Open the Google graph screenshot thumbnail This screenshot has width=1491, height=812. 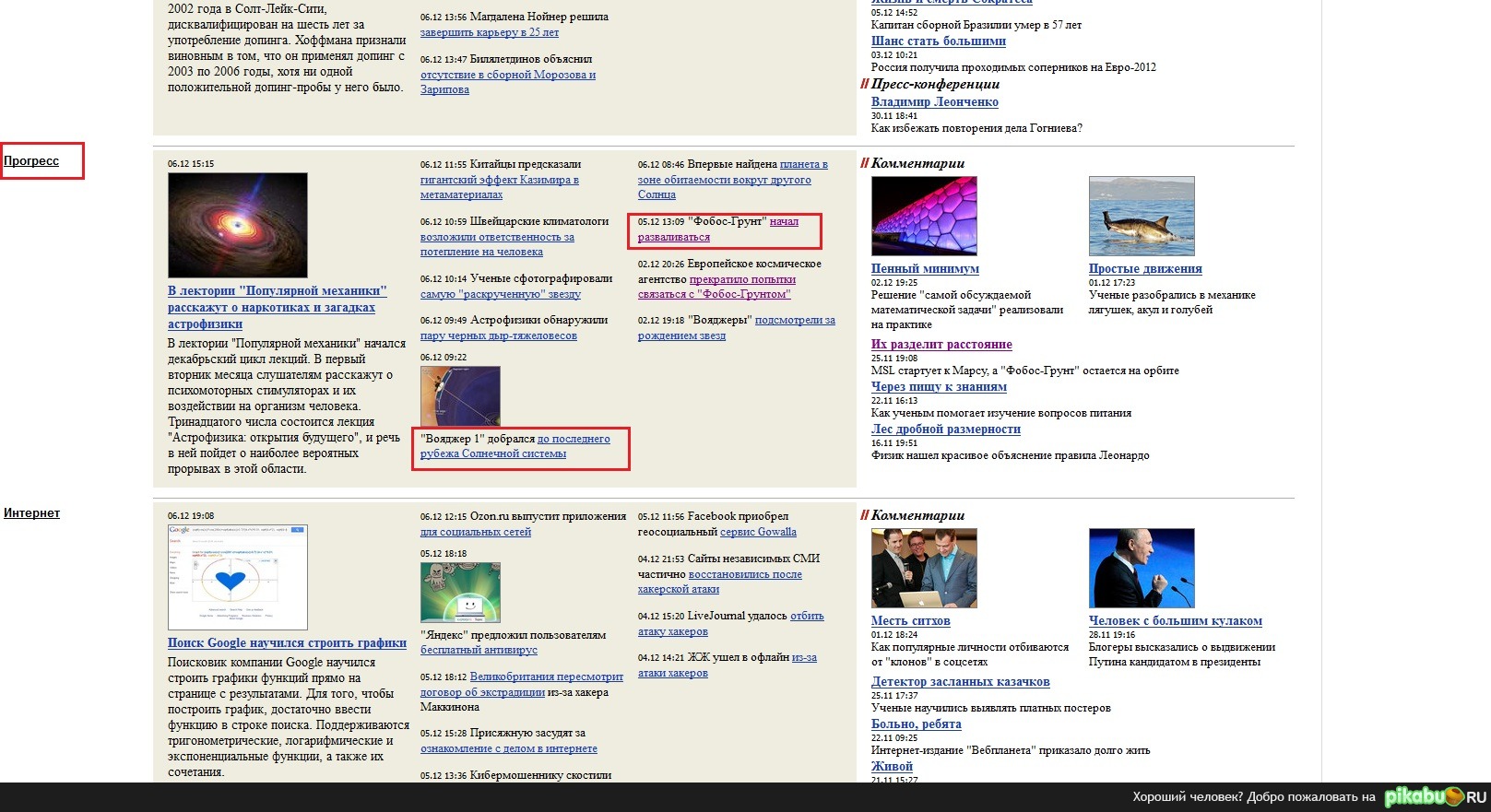[237, 577]
